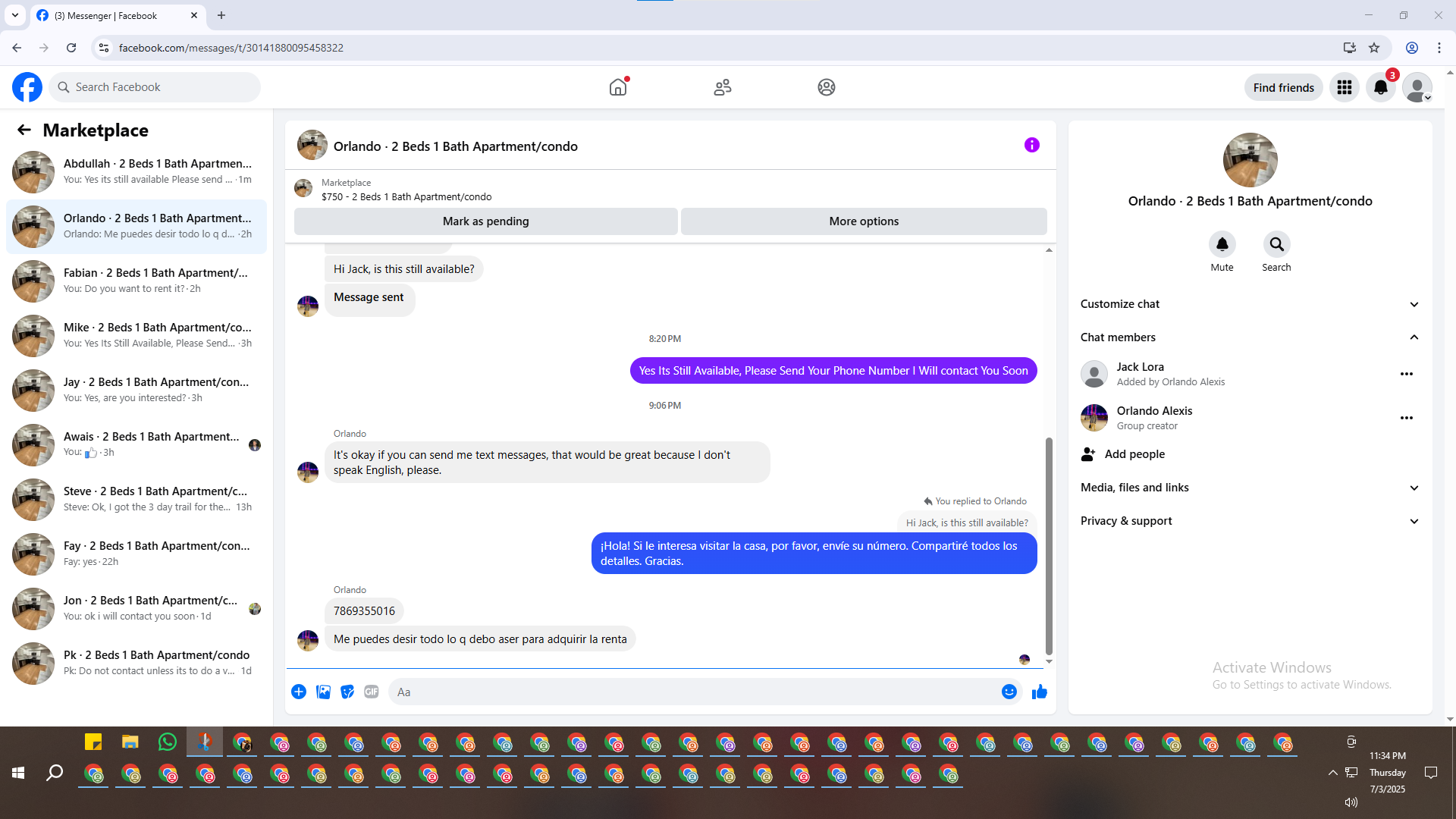Expand Media, files and links
1456x819 pixels.
pos(1249,488)
